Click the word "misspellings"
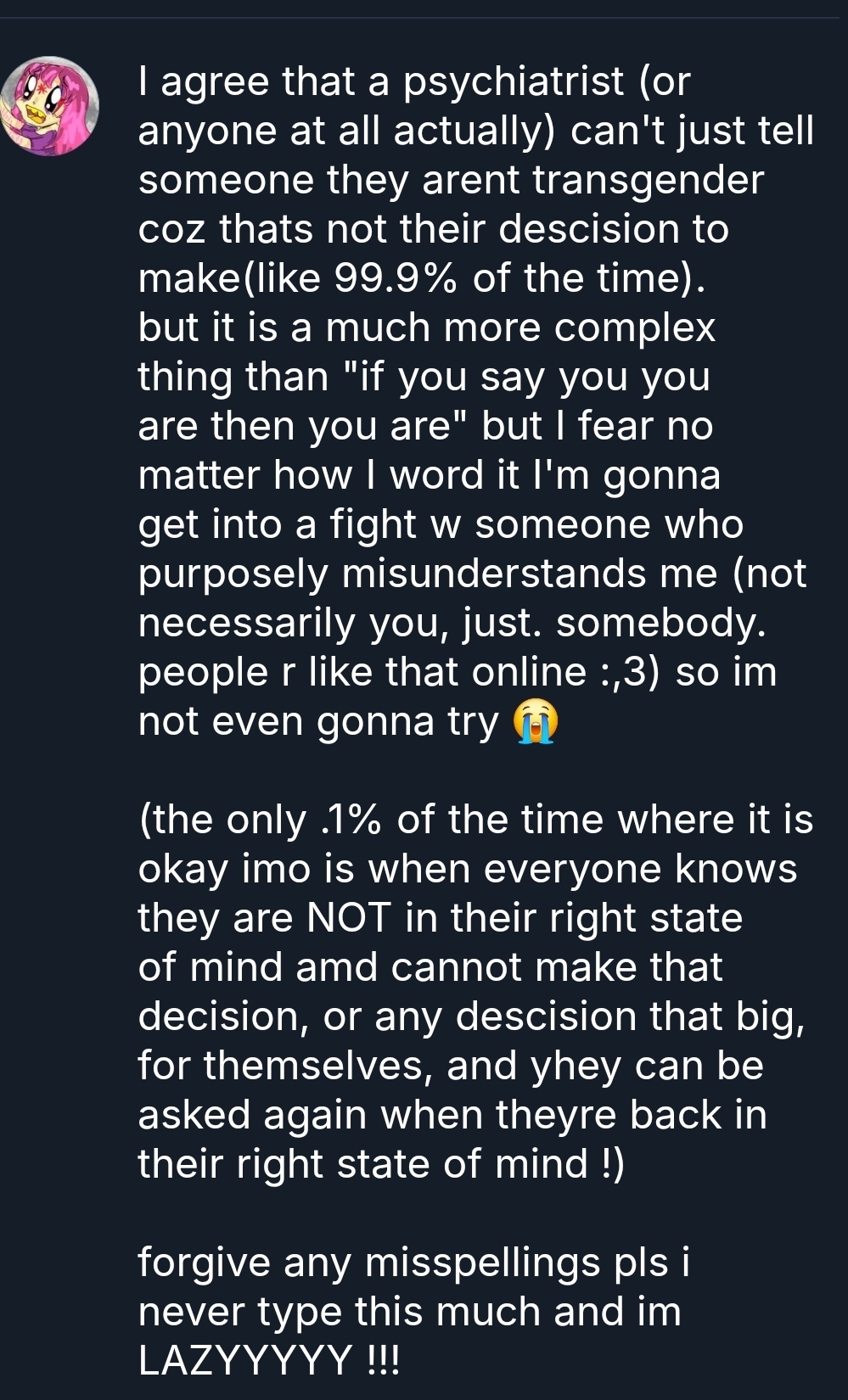This screenshot has width=848, height=1400. (482, 1263)
